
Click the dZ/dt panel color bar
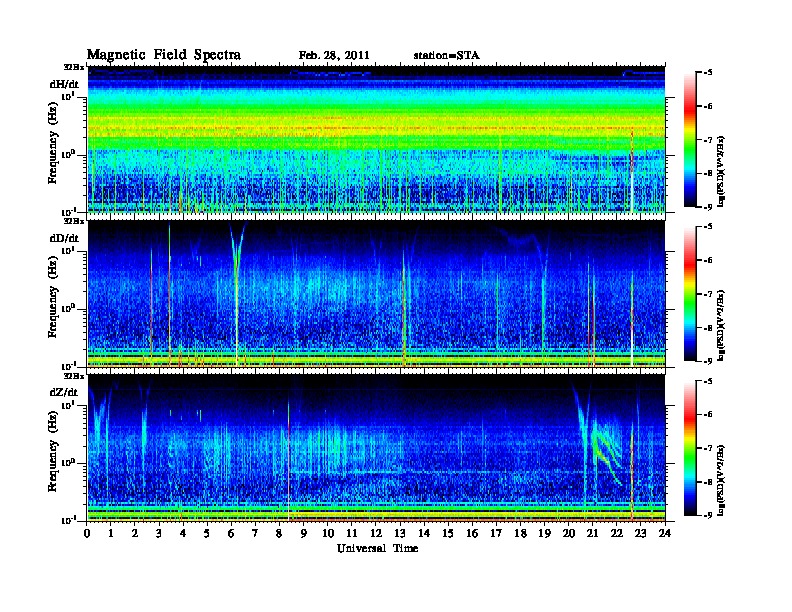[690, 448]
